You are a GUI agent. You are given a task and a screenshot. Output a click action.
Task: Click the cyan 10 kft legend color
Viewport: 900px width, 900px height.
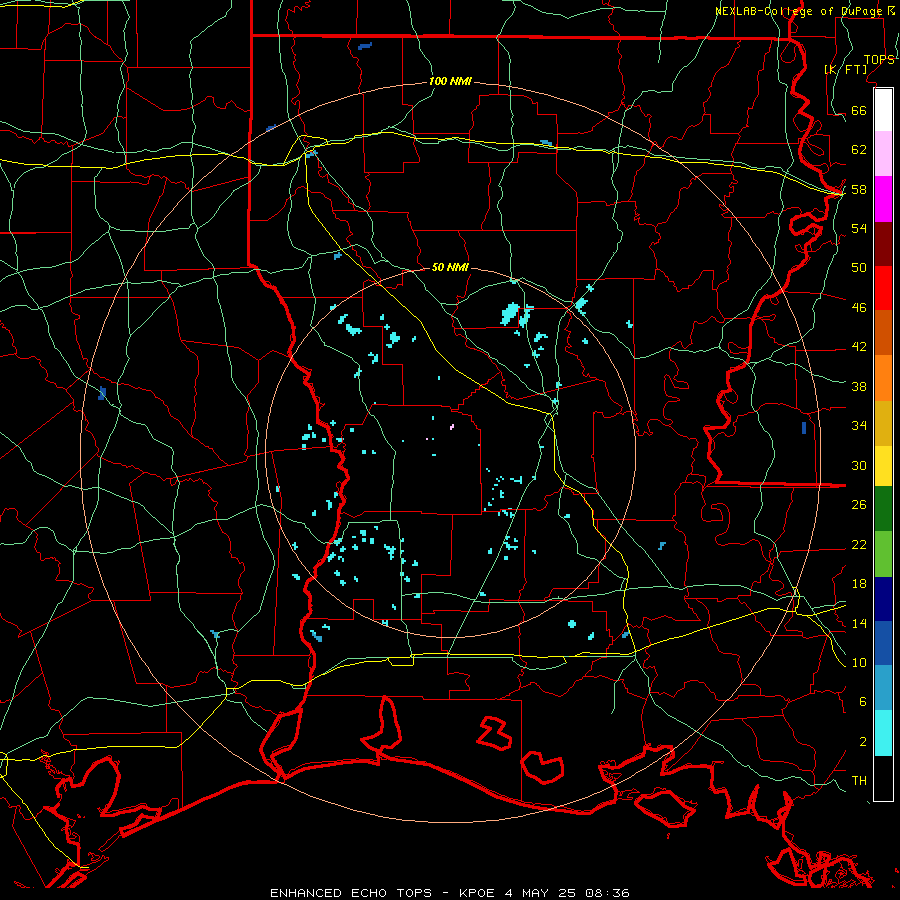click(x=883, y=733)
